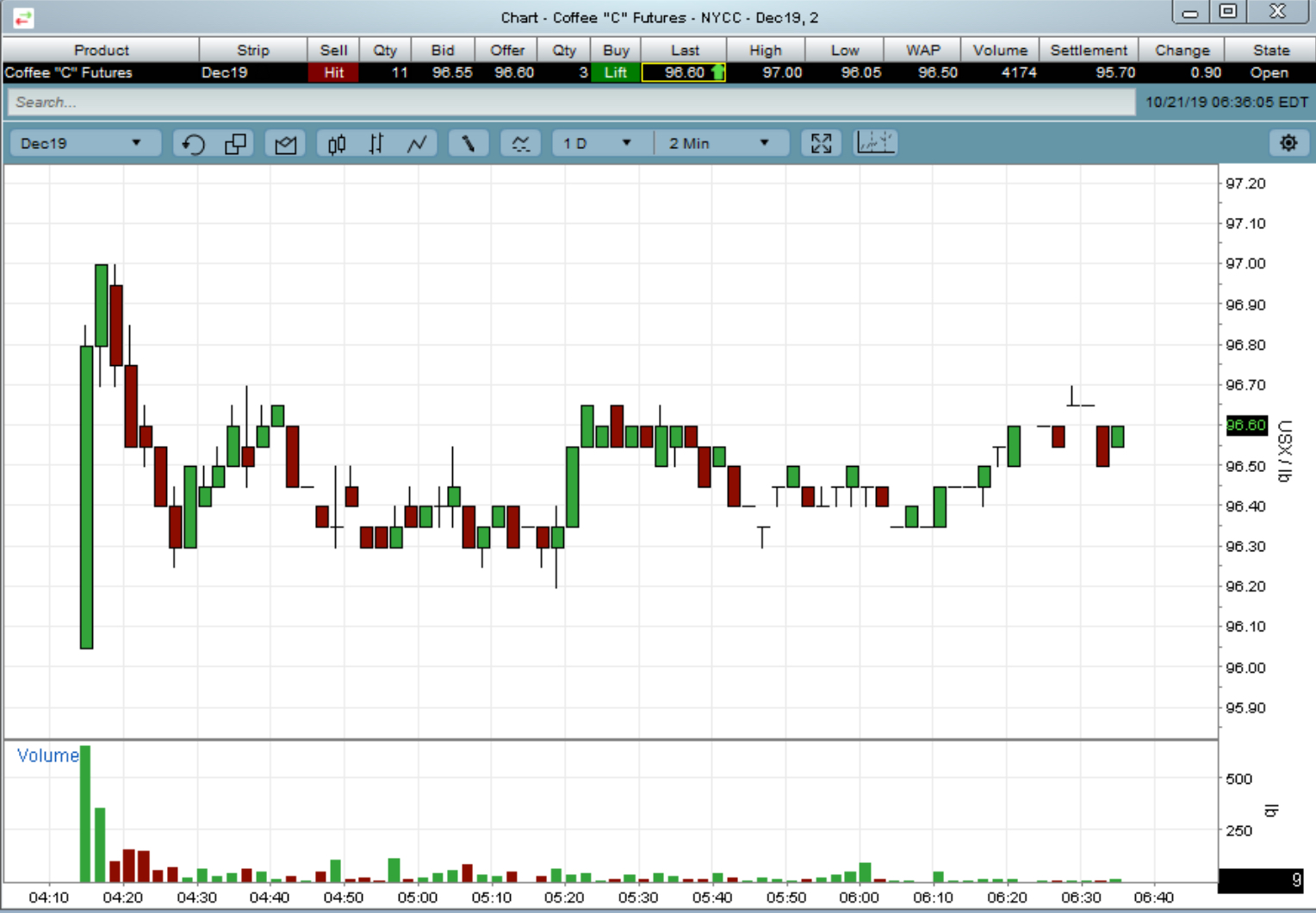Screen dimensions: 1316x919
Task: Click the tall green opening candle
Action: point(86,497)
